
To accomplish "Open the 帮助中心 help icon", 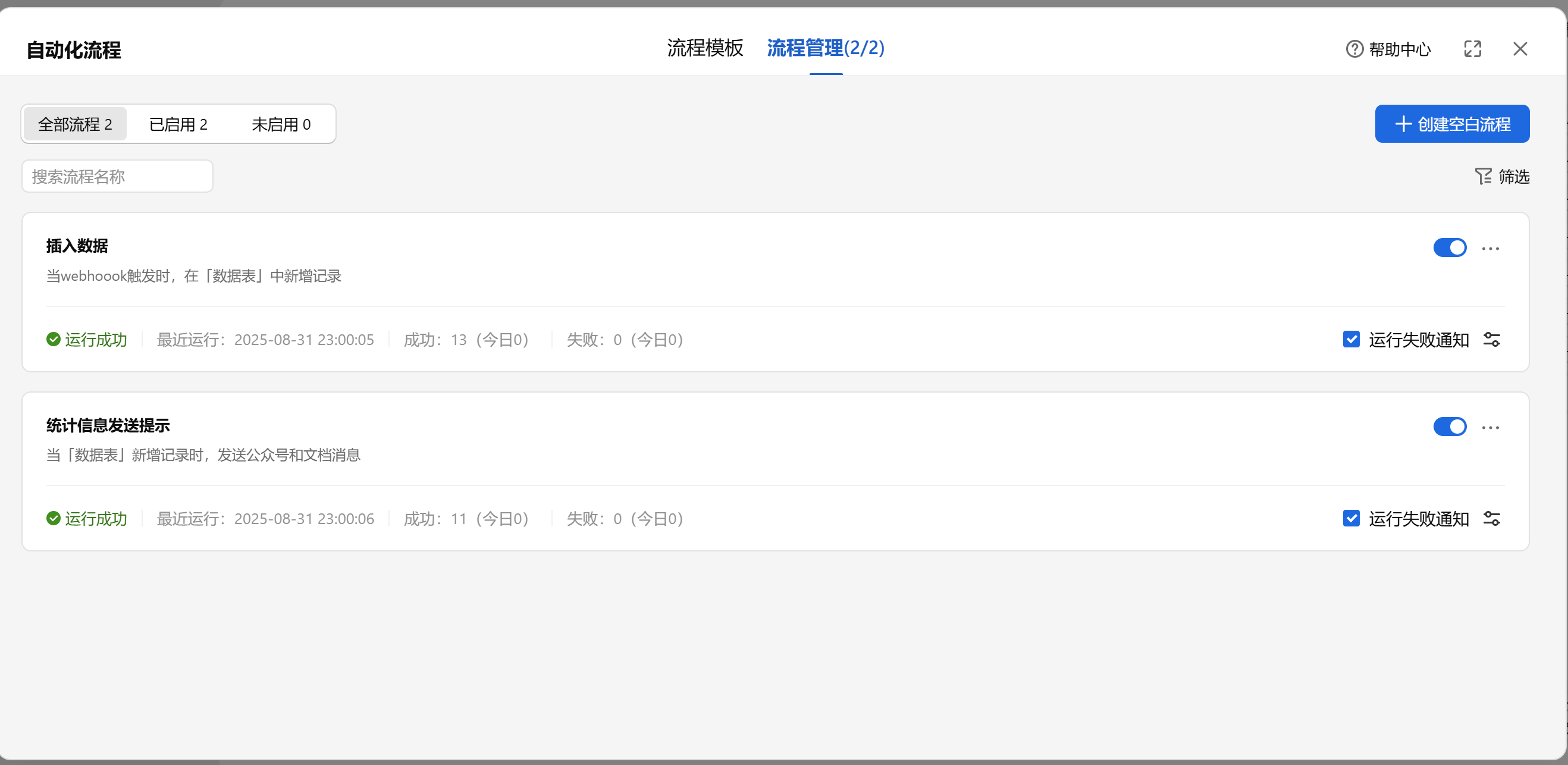I will click(1354, 49).
